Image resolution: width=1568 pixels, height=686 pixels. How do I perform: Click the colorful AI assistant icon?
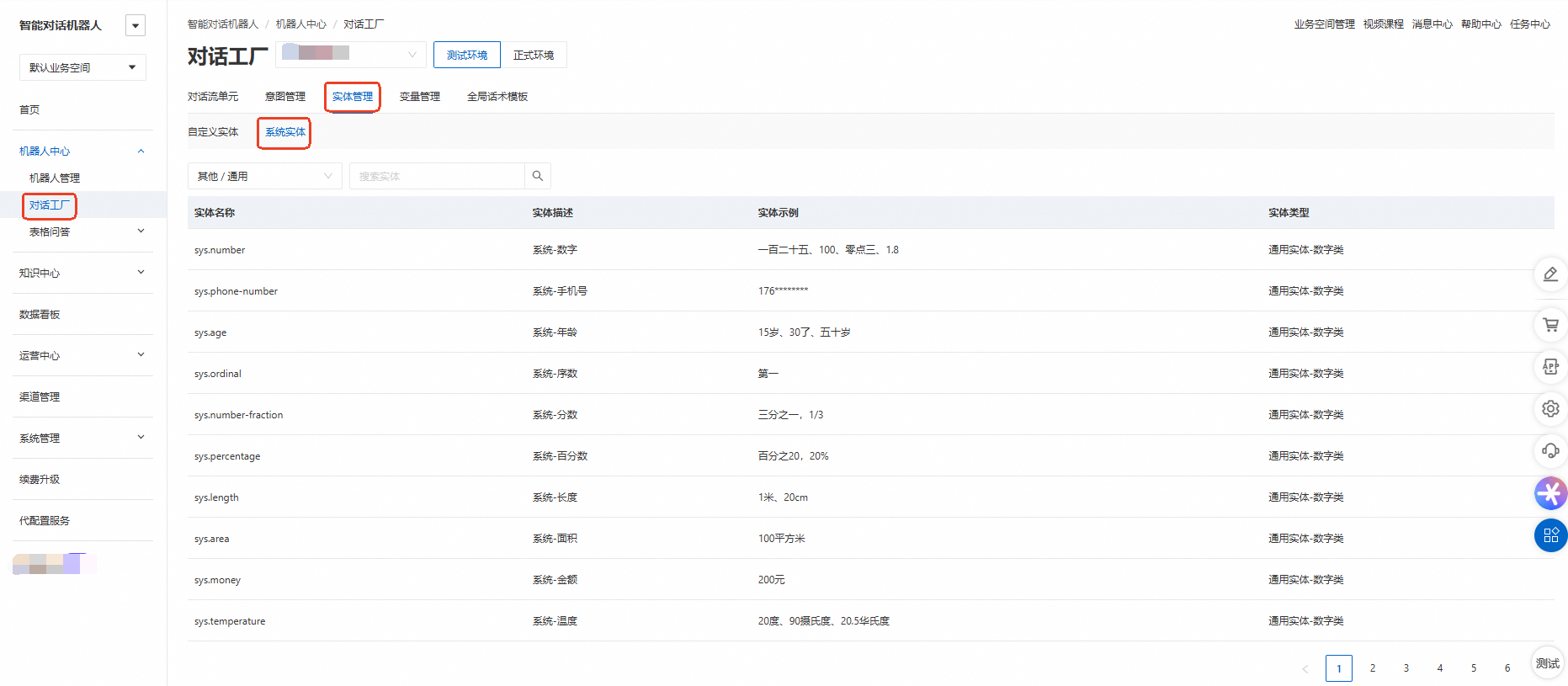(x=1550, y=493)
